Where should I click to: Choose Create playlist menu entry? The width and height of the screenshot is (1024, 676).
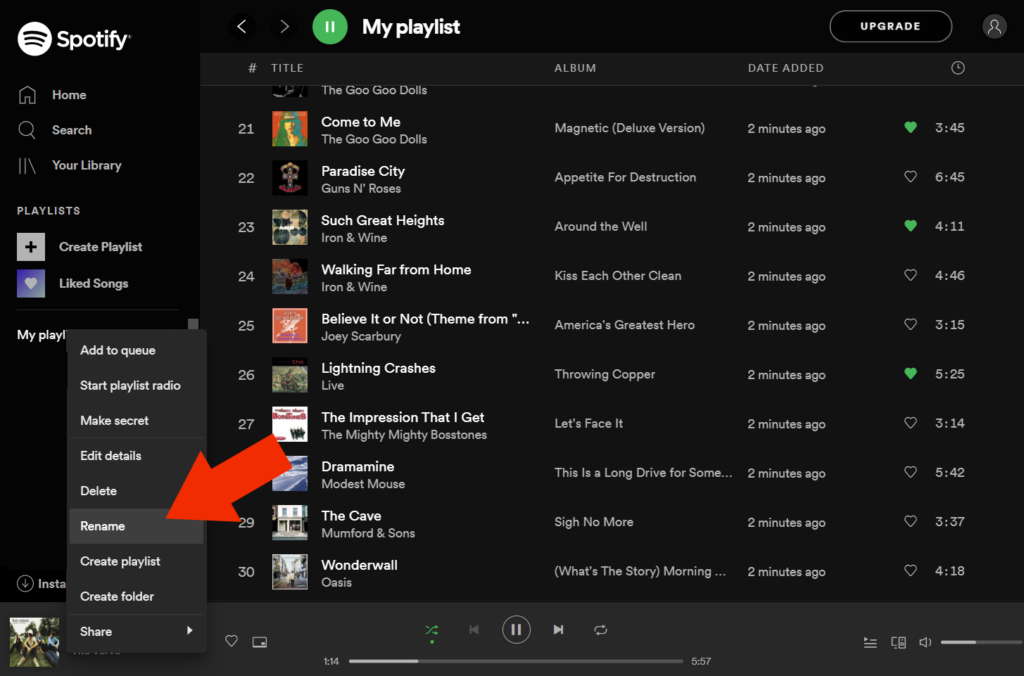(x=136, y=562)
